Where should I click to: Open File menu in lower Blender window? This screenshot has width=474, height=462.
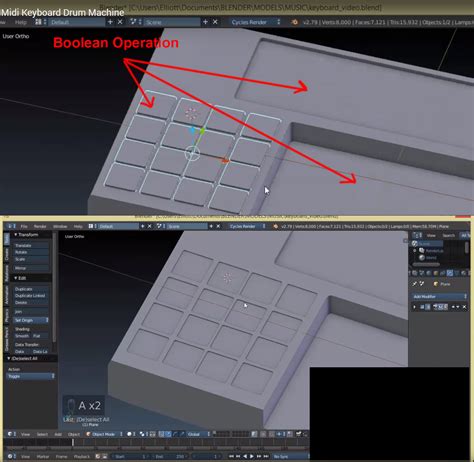[24, 226]
